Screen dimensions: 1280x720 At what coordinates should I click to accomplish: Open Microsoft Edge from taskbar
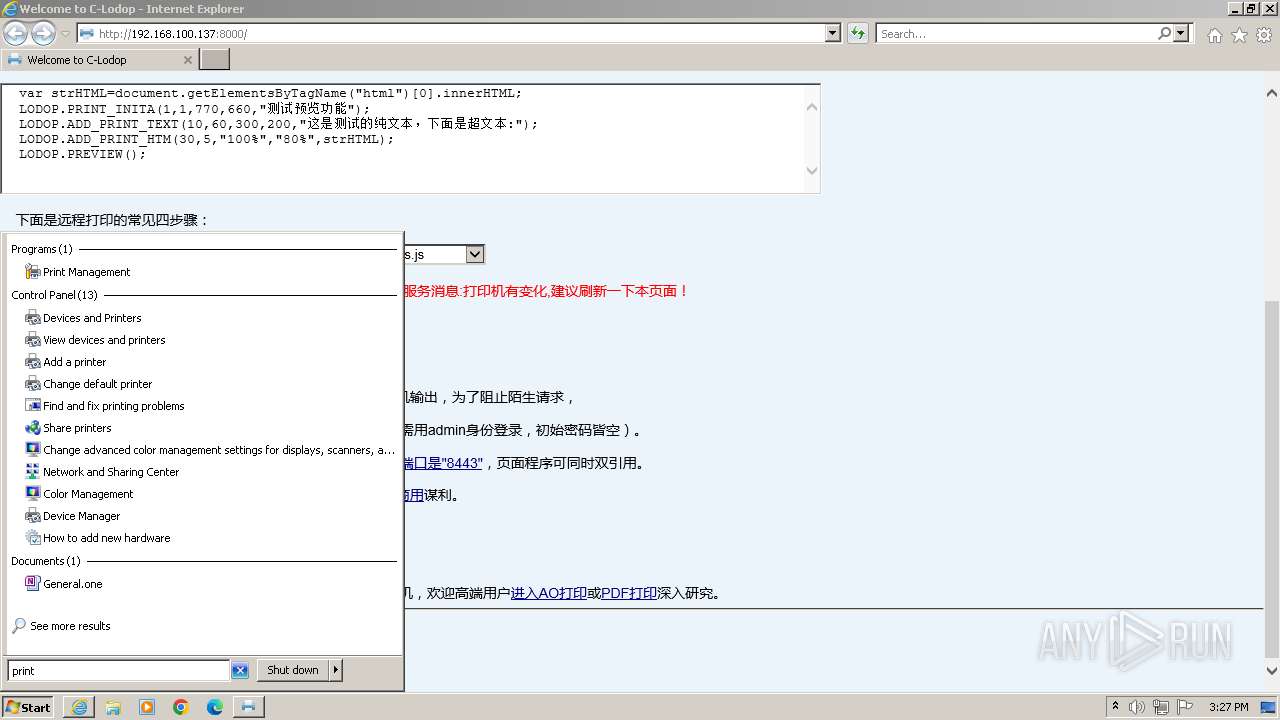click(215, 707)
